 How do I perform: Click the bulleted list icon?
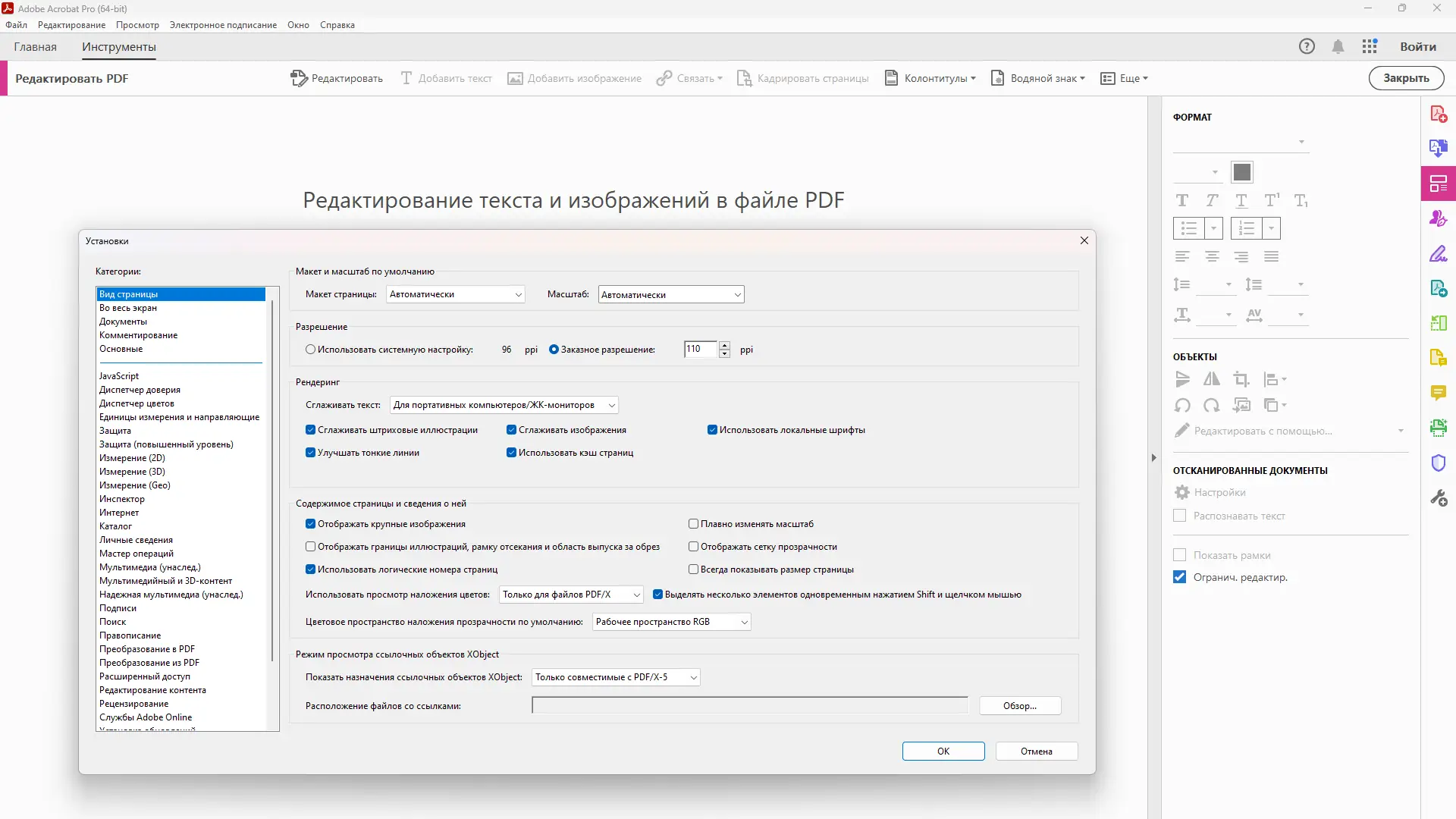[x=1188, y=228]
